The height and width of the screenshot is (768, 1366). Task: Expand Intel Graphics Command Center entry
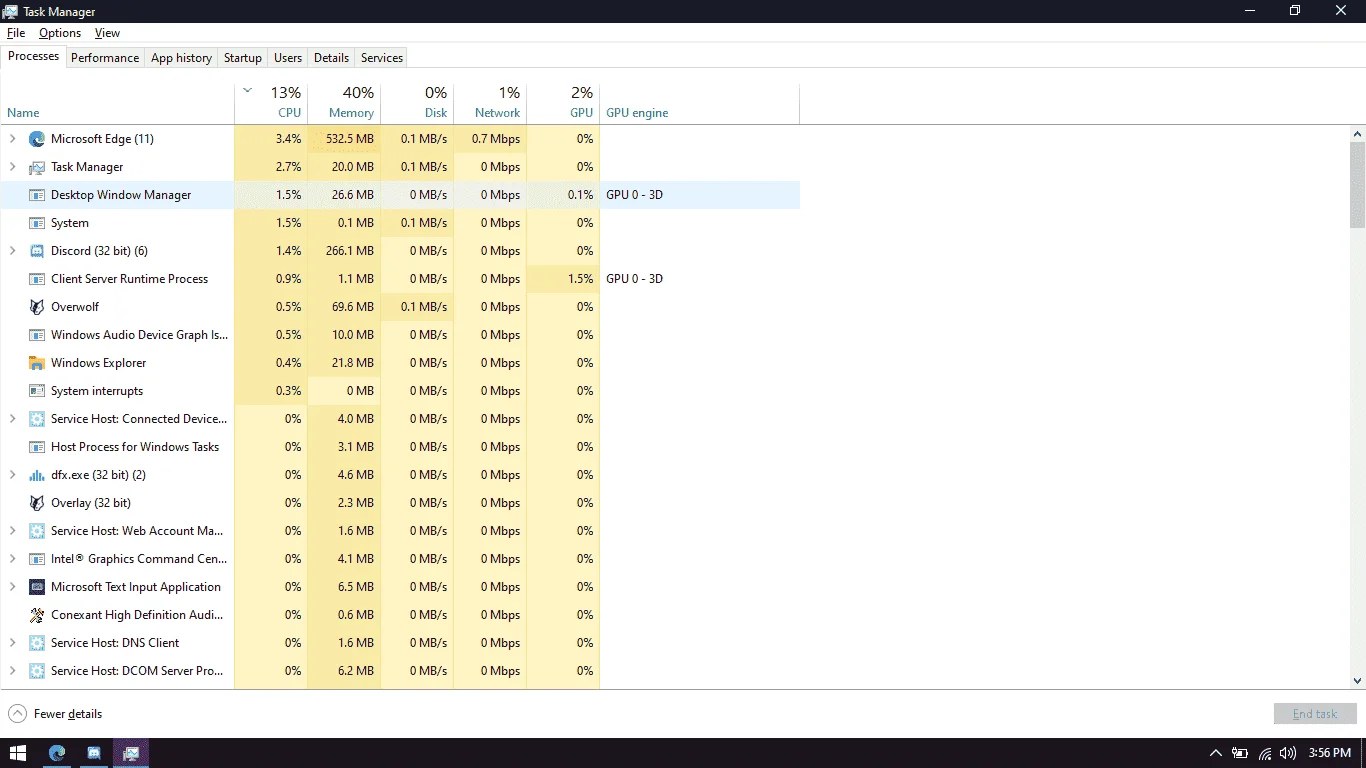pyautogui.click(x=13, y=559)
